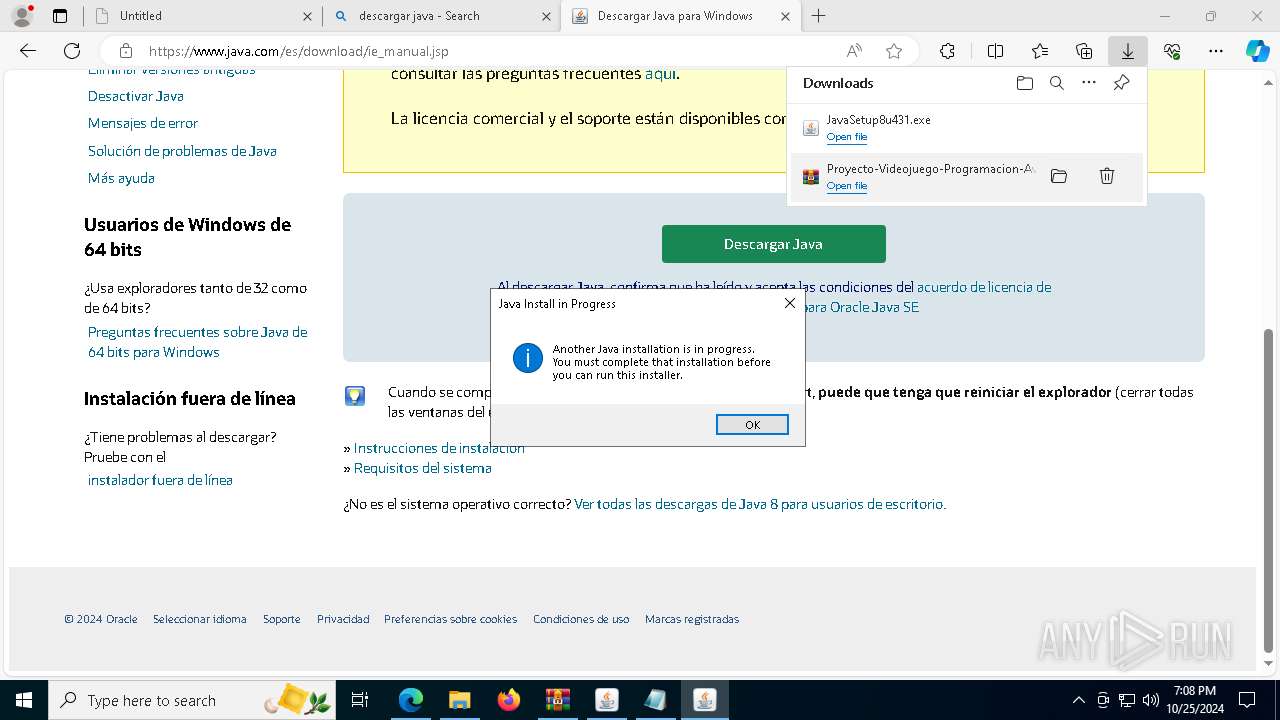This screenshot has height=720, width=1280.
Task: Open the Read aloud icon in address bar
Action: coord(854,51)
